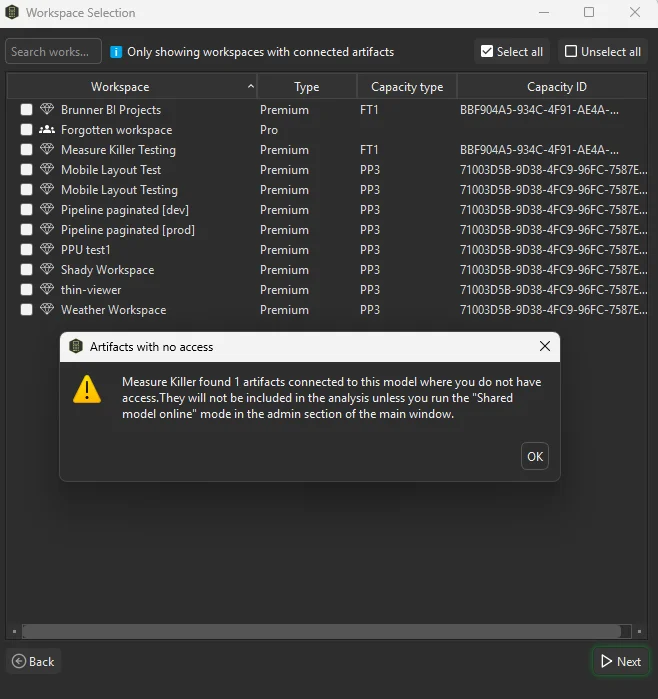The width and height of the screenshot is (658, 699).
Task: Focus the Search workspaces input field
Action: 53,52
